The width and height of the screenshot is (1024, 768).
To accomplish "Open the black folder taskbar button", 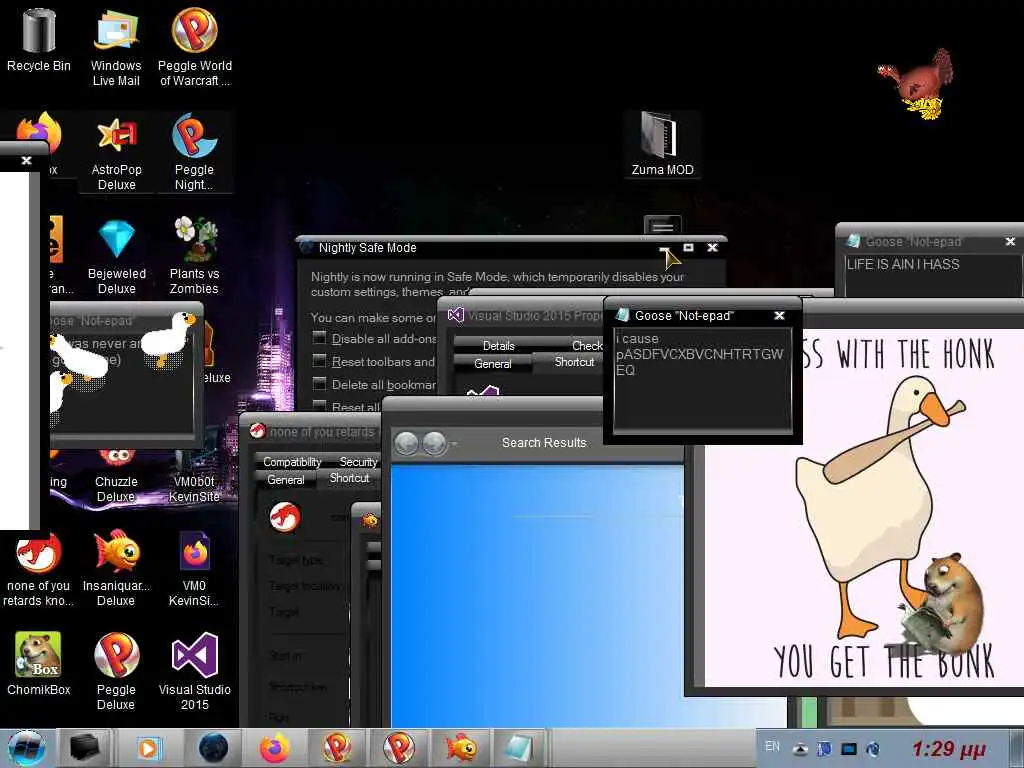I will click(84, 748).
